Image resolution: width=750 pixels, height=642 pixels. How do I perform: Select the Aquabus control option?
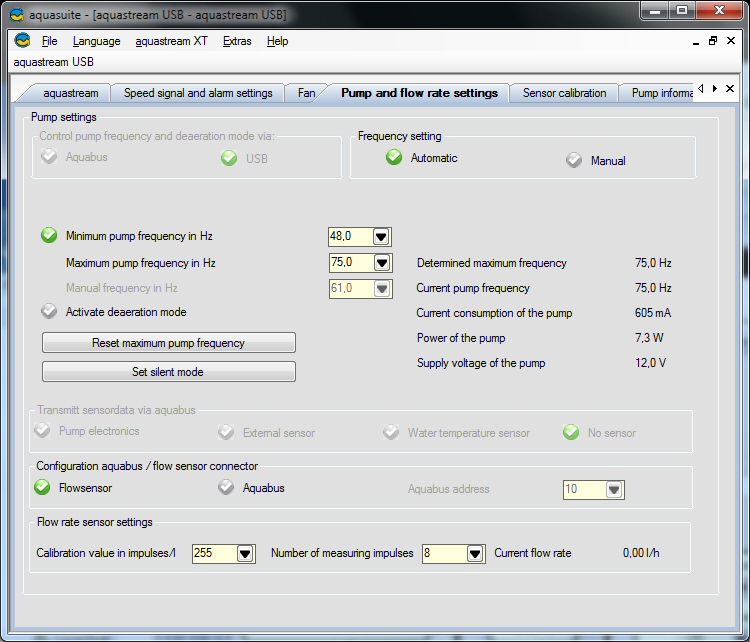pos(75,157)
